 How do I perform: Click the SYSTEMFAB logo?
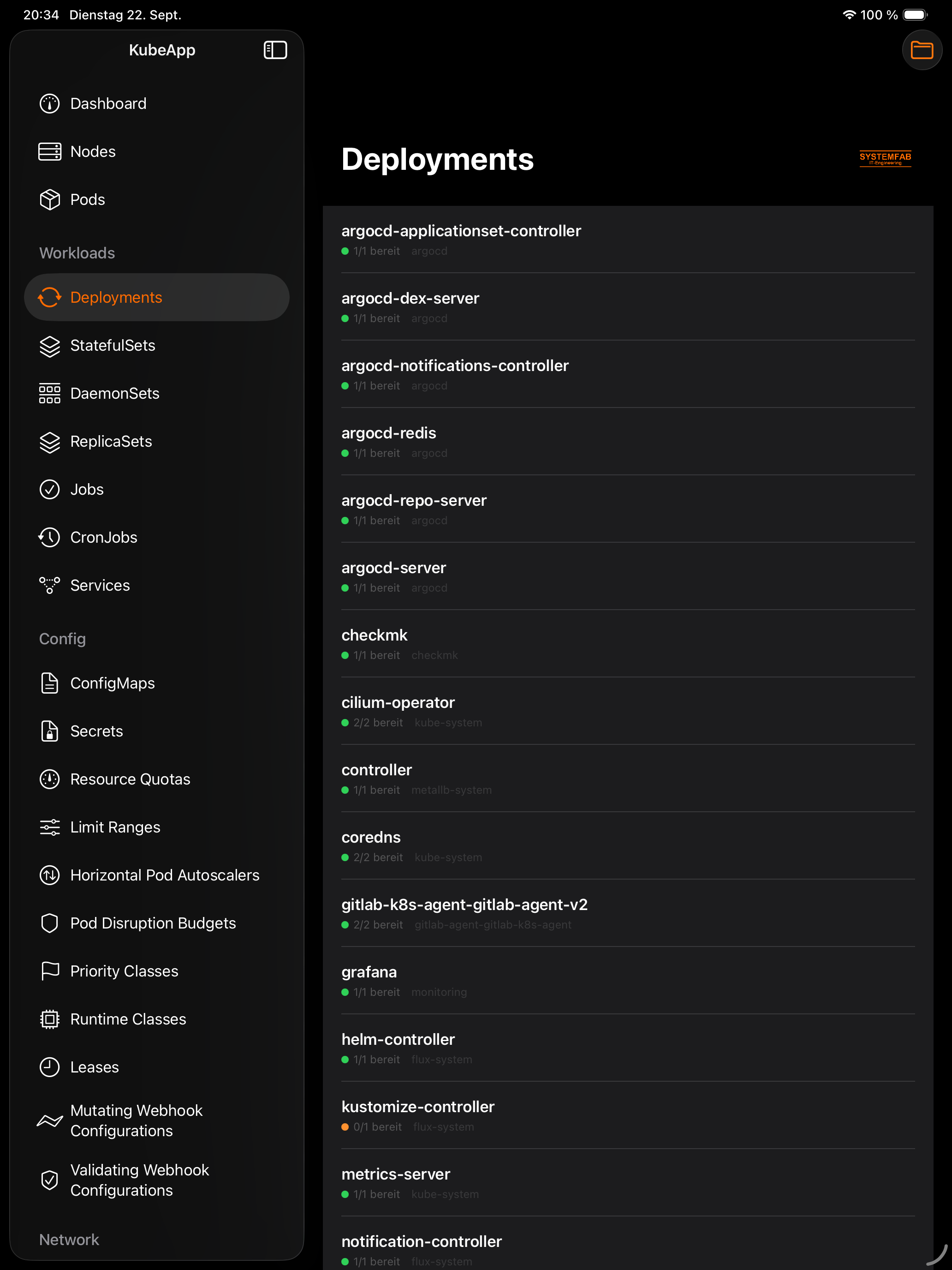885,159
